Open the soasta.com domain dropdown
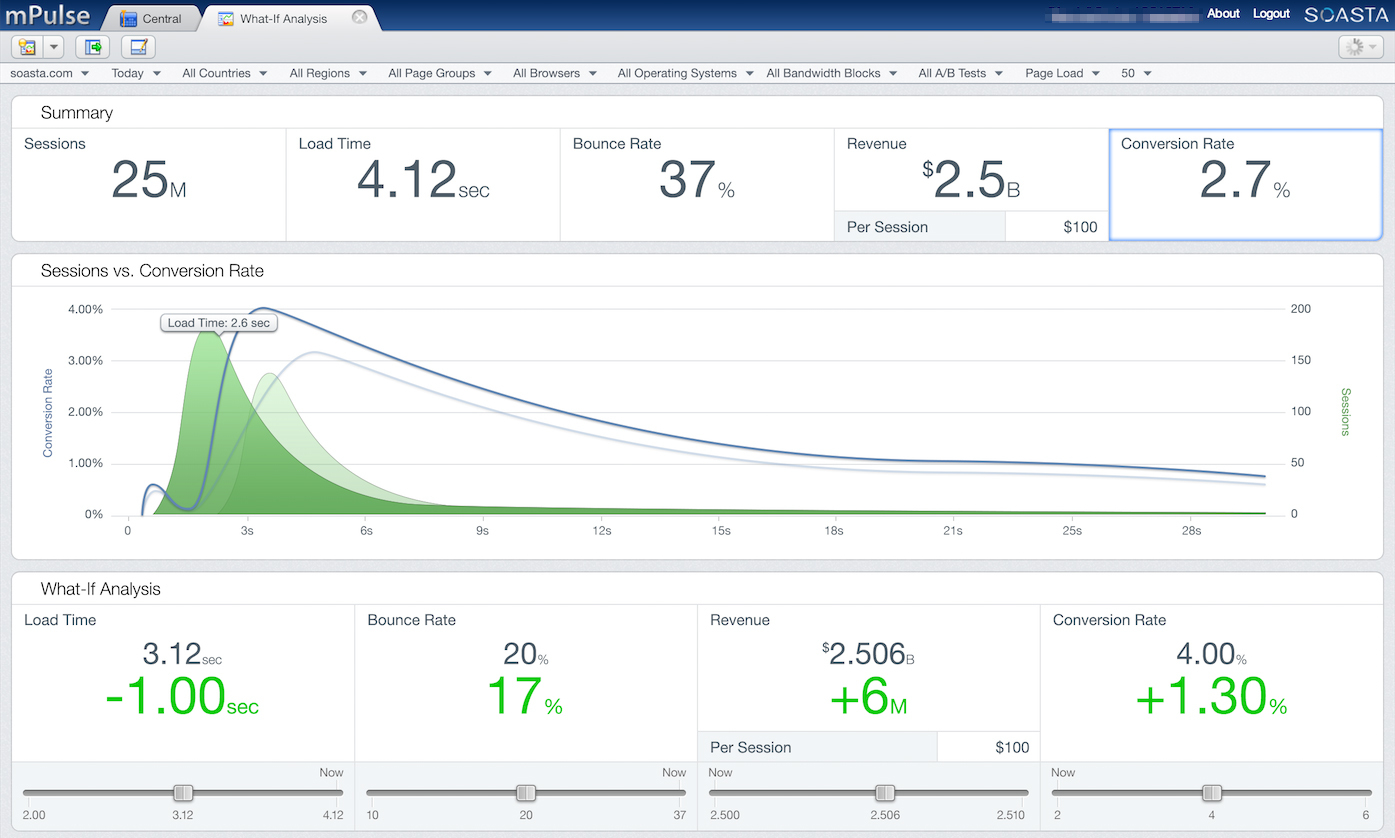Image resolution: width=1395 pixels, height=838 pixels. click(50, 72)
